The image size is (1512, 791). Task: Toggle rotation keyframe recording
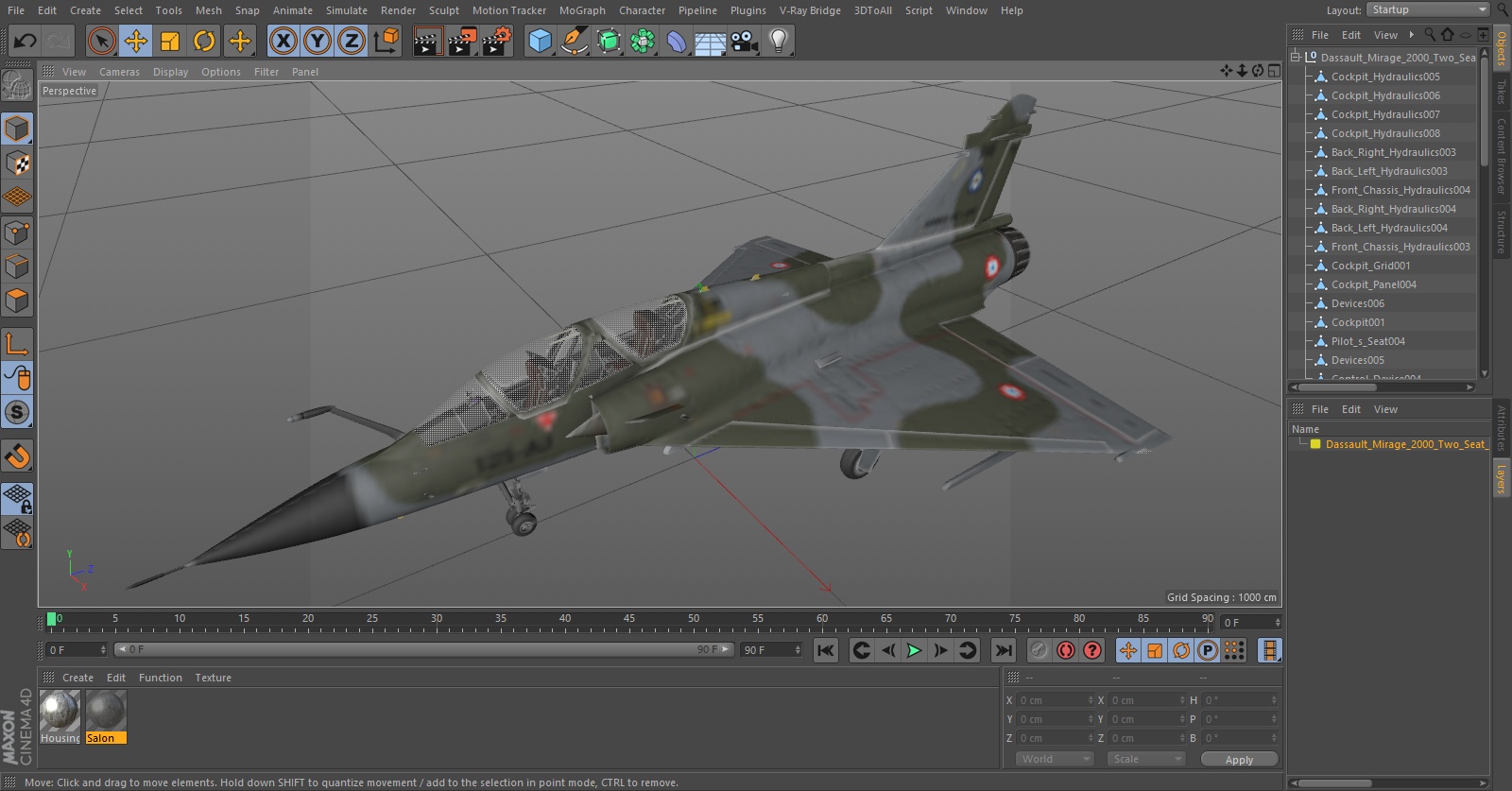pyautogui.click(x=1181, y=650)
